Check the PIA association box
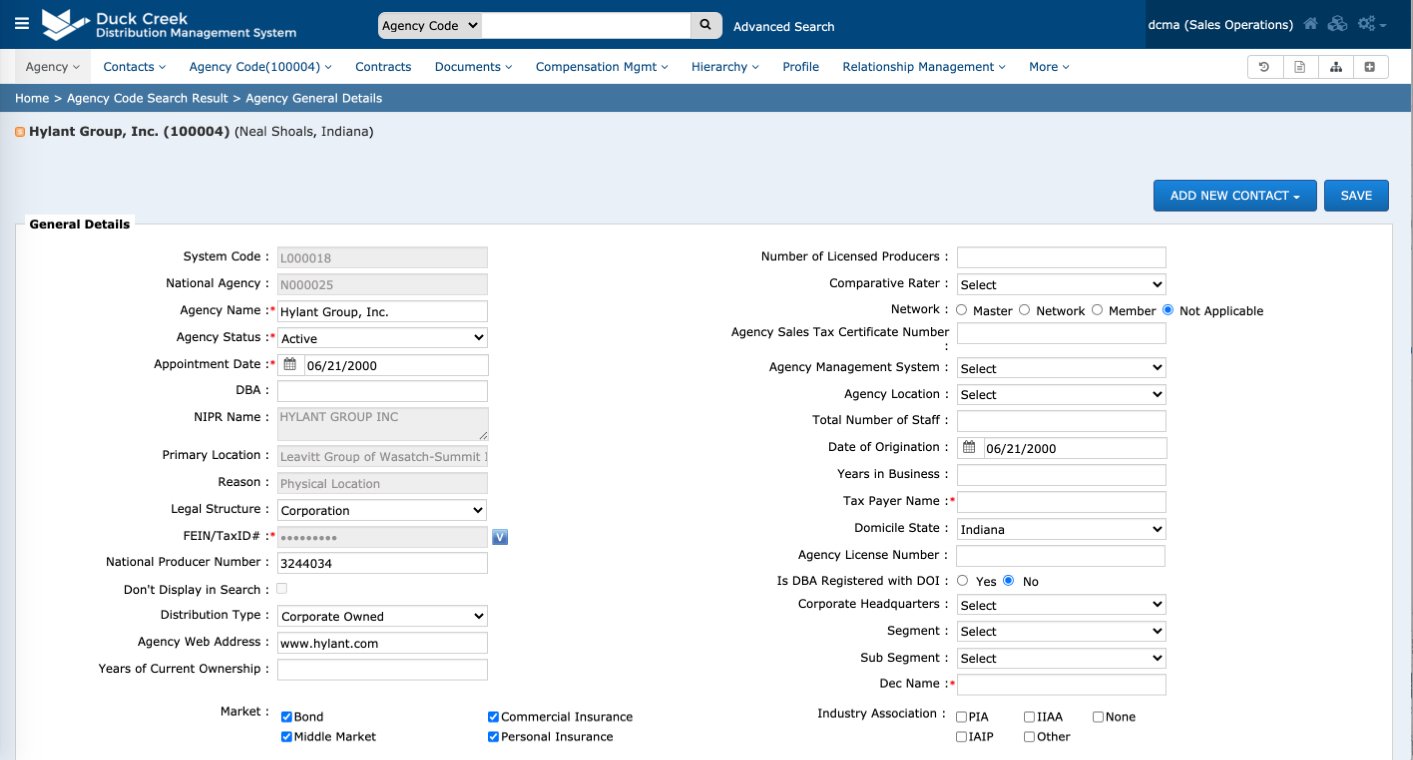 click(x=961, y=717)
